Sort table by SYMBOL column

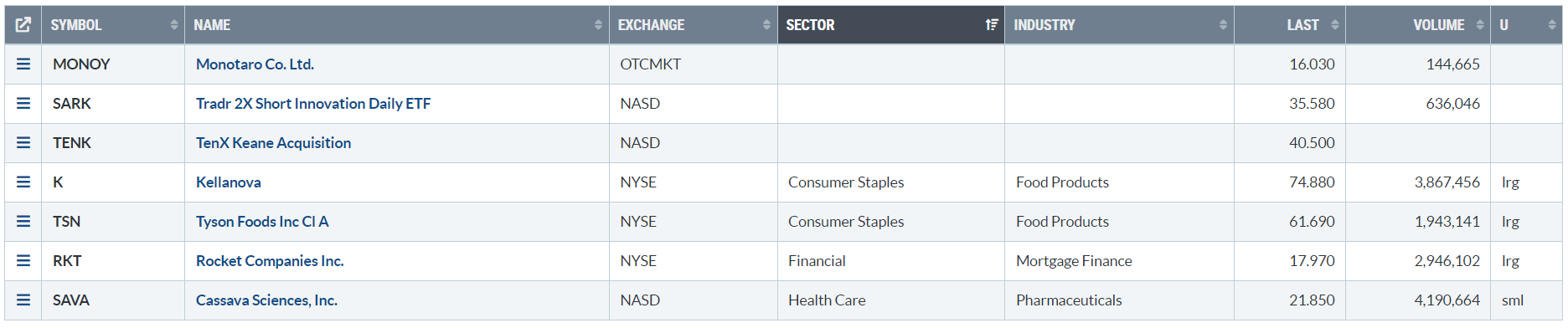113,25
